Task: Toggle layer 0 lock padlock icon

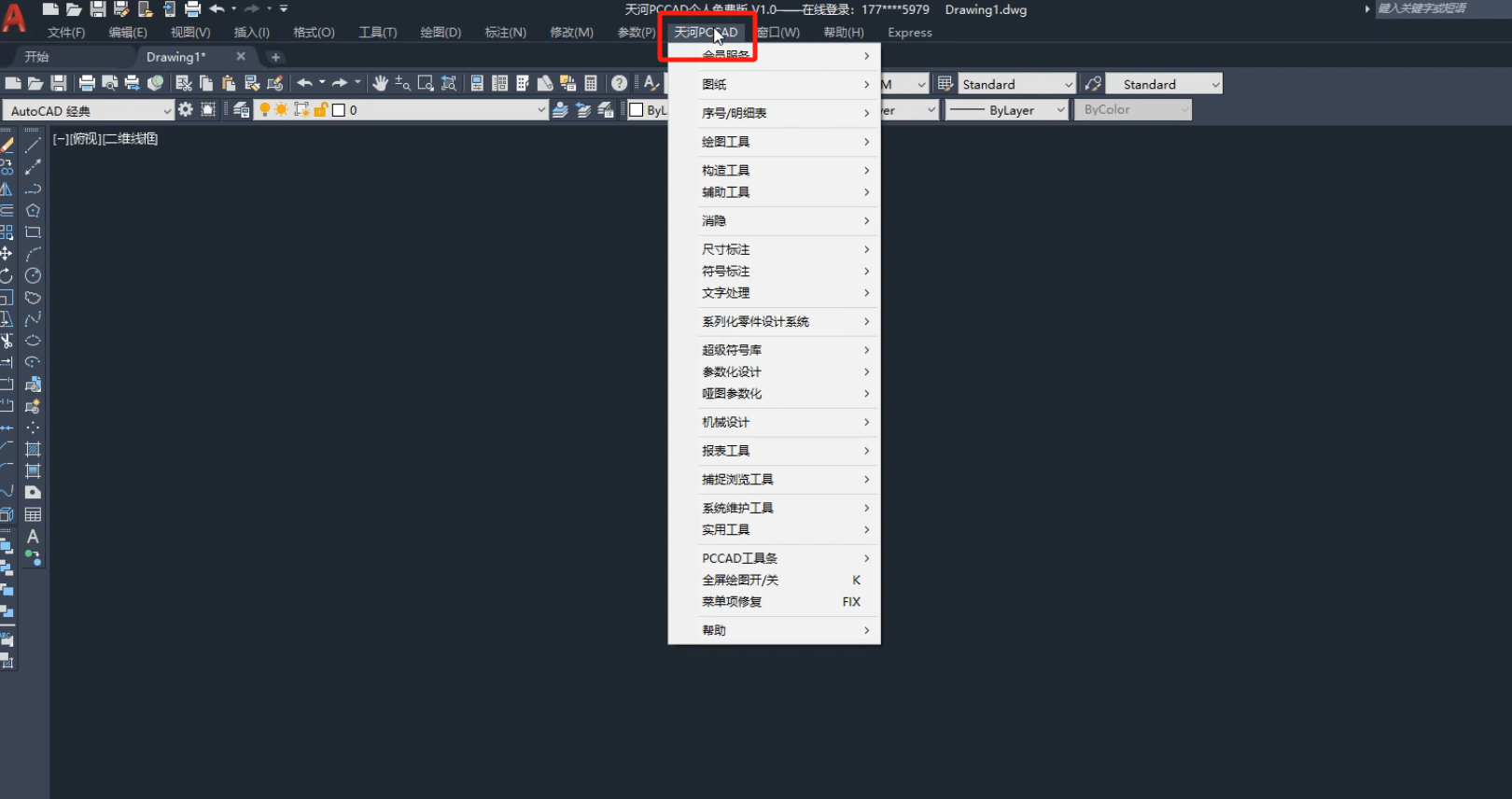Action: tap(320, 109)
